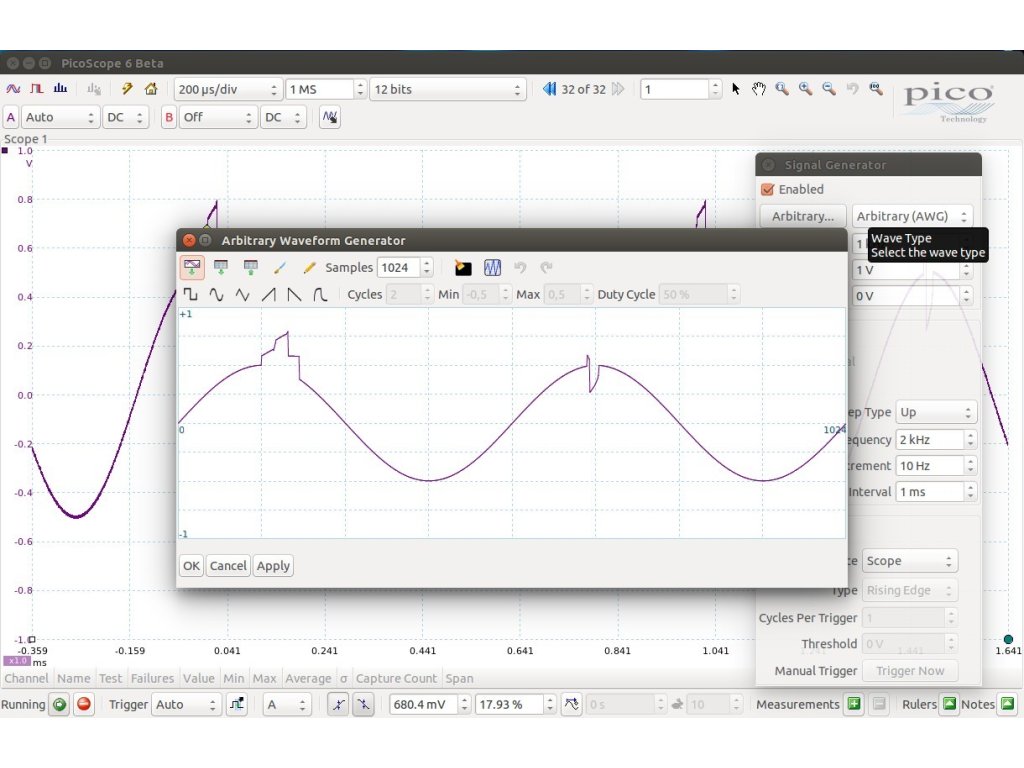Viewport: 1024px width, 768px height.
Task: Click the Channel column header
Action: pos(26,679)
